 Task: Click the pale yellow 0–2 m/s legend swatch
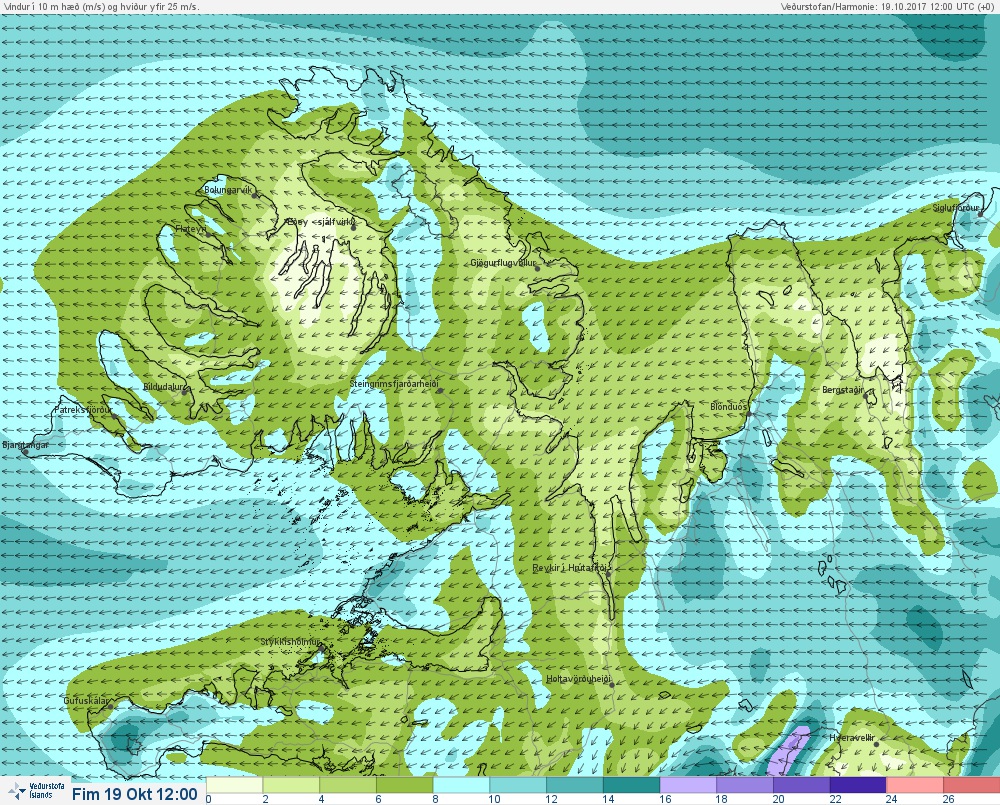tap(234, 785)
